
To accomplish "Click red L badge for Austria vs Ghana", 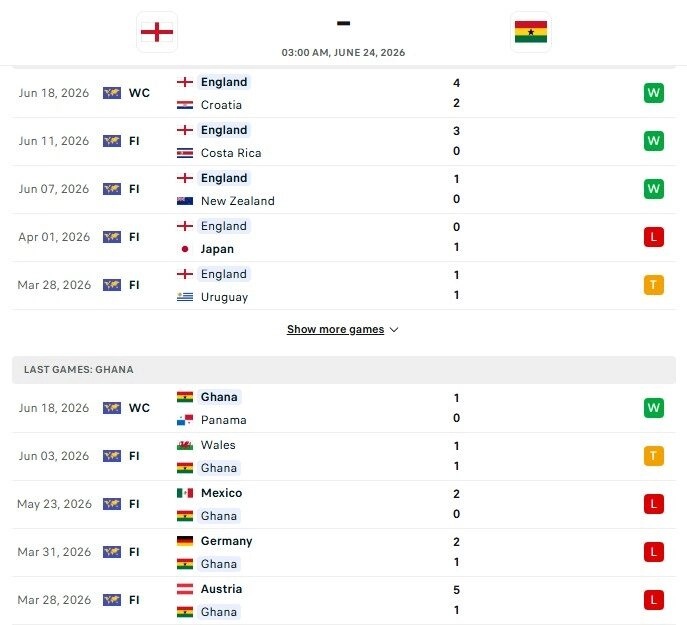I will pyautogui.click(x=653, y=600).
